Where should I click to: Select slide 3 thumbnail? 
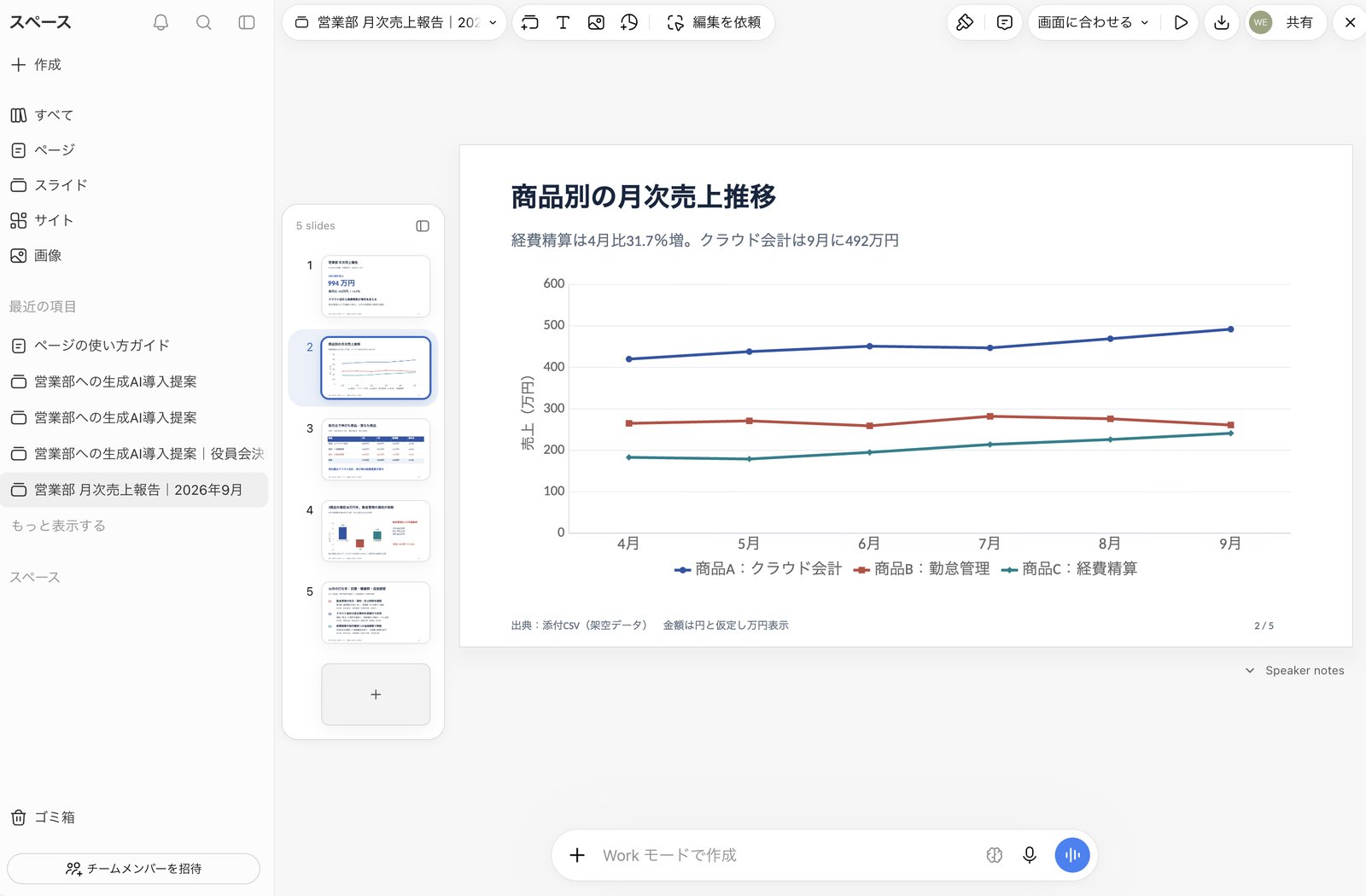click(x=376, y=450)
